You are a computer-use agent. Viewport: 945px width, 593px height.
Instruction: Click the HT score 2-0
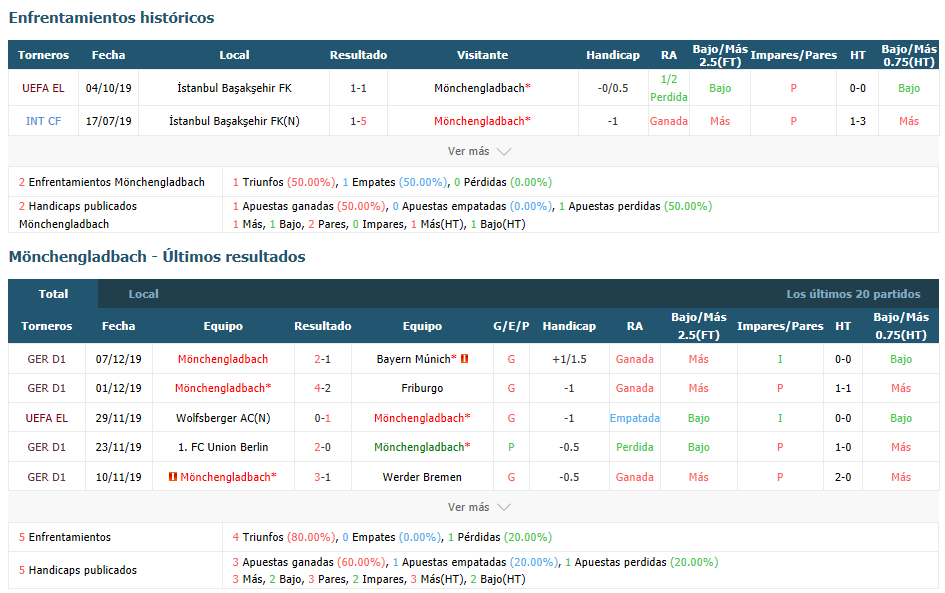tap(843, 477)
